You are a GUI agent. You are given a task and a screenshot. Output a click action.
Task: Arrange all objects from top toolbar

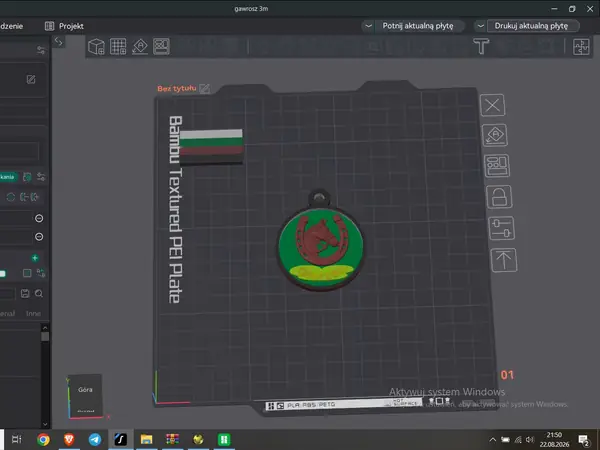point(161,47)
